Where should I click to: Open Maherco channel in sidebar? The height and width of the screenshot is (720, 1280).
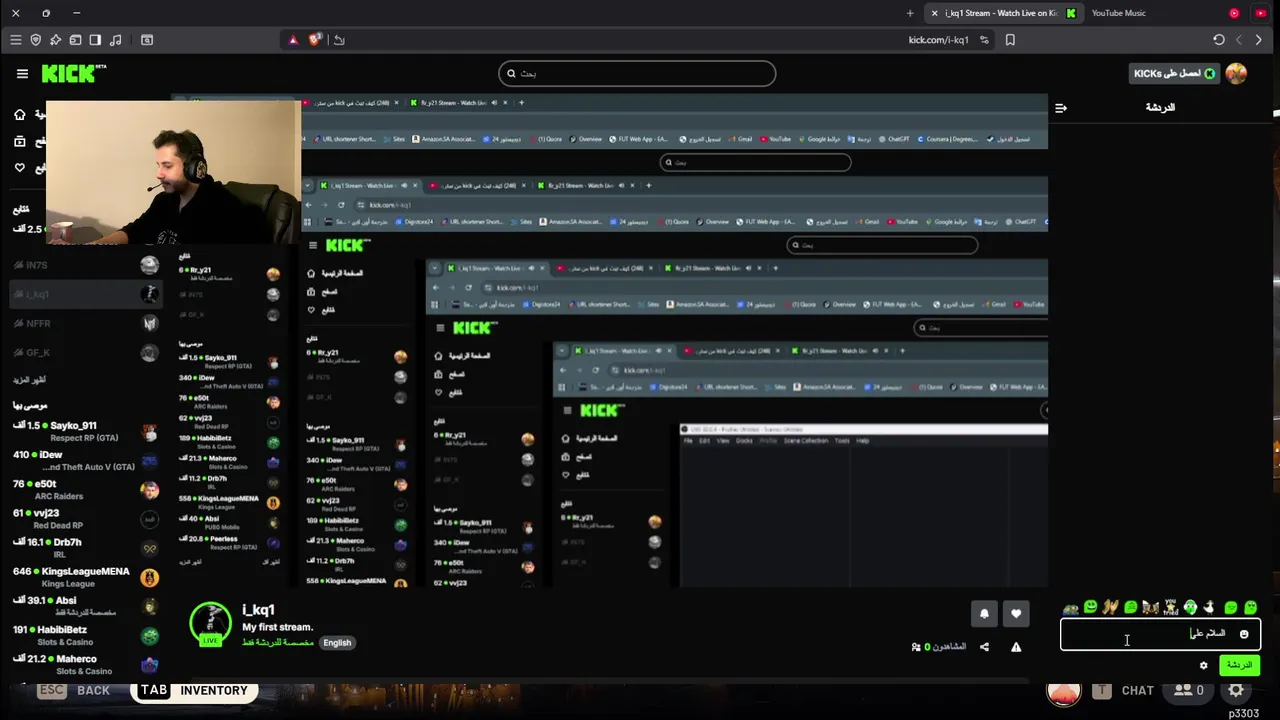pyautogui.click(x=84, y=664)
